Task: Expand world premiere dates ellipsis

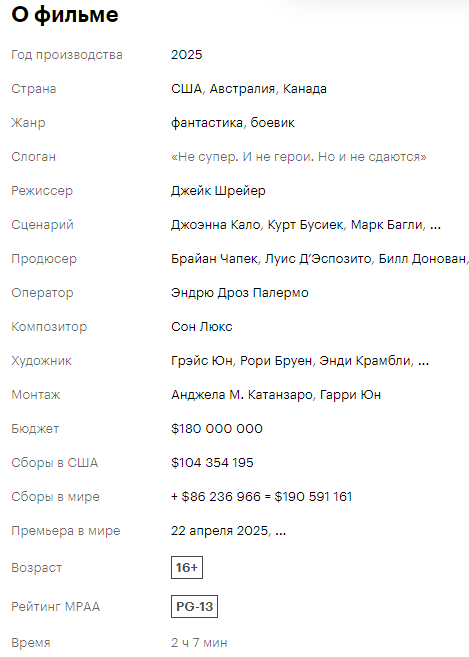Action: pos(280,532)
